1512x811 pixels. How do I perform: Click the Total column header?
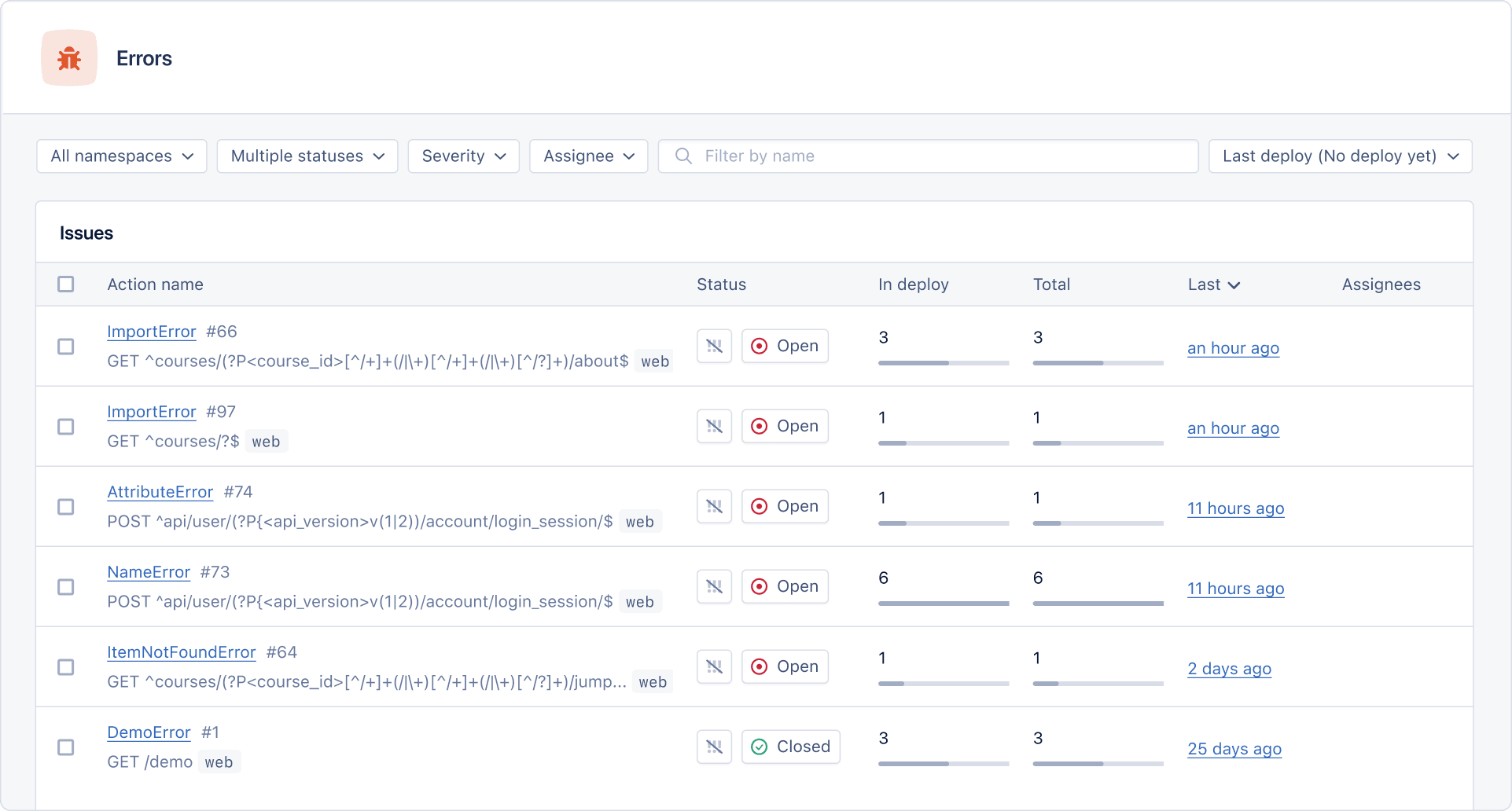pos(1051,284)
